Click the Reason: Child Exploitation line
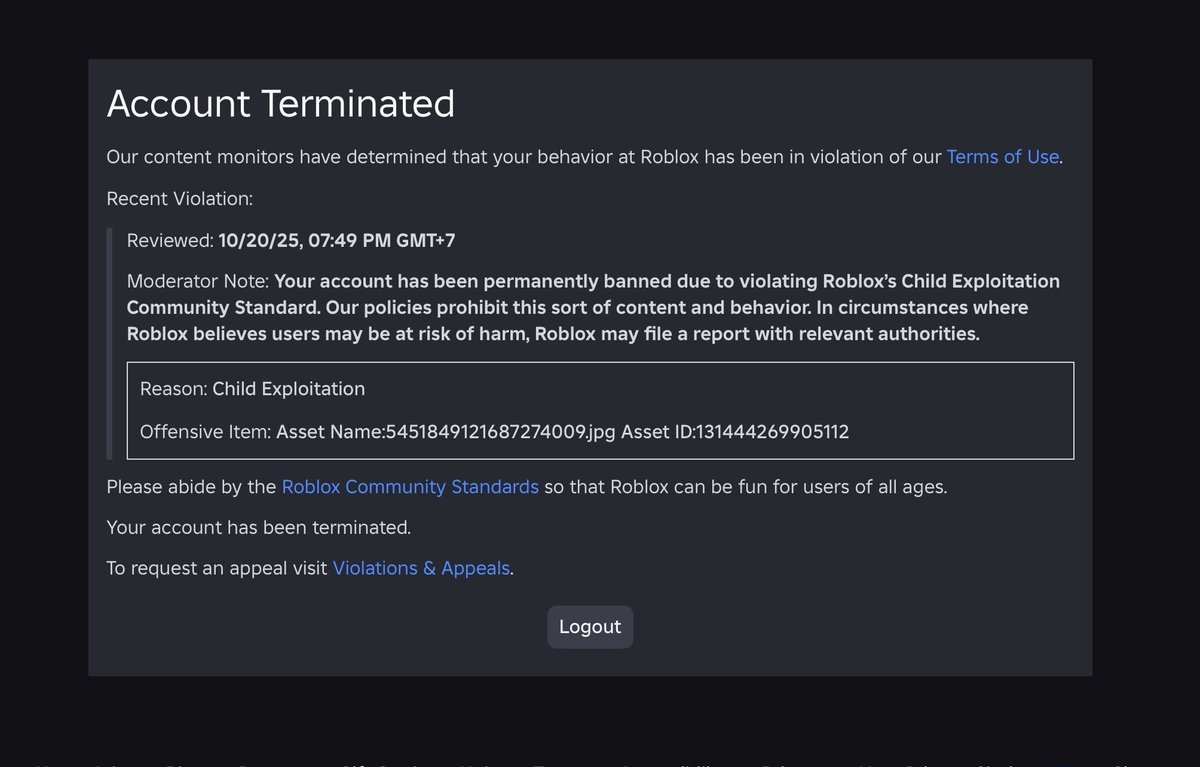 (252, 388)
